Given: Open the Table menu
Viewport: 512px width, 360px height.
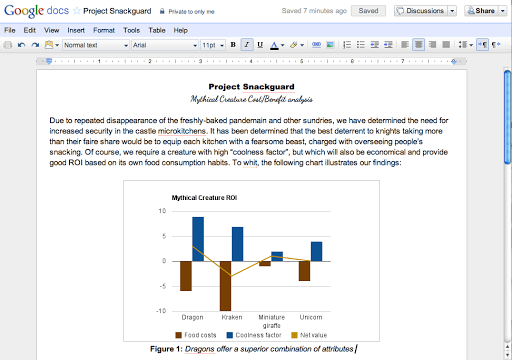Looking at the screenshot, I should pyautogui.click(x=157, y=30).
